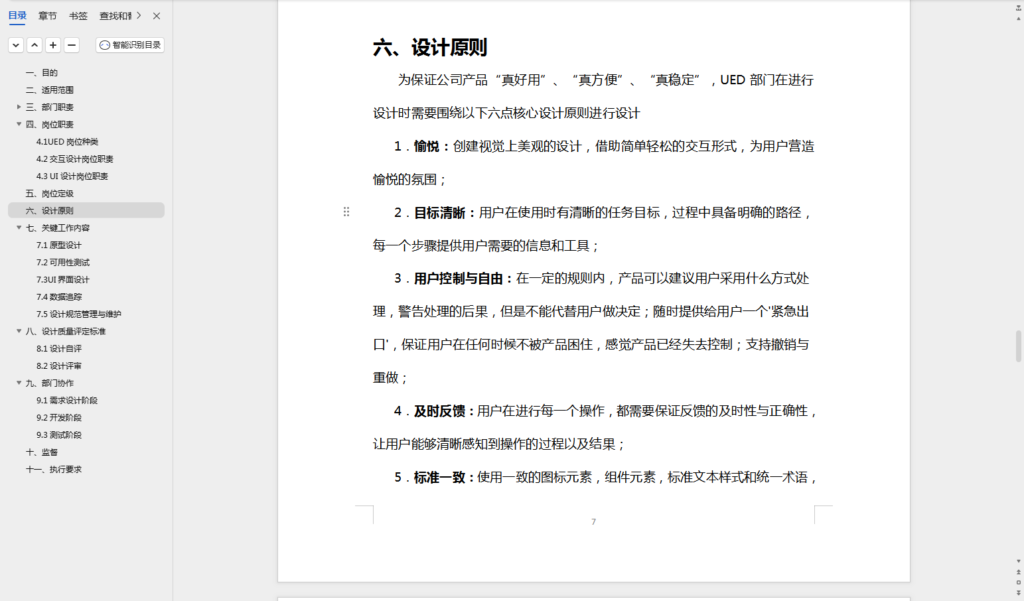The width and height of the screenshot is (1024, 601).
Task: Go to 7.3UI 界面设计 section
Action: 63,280
